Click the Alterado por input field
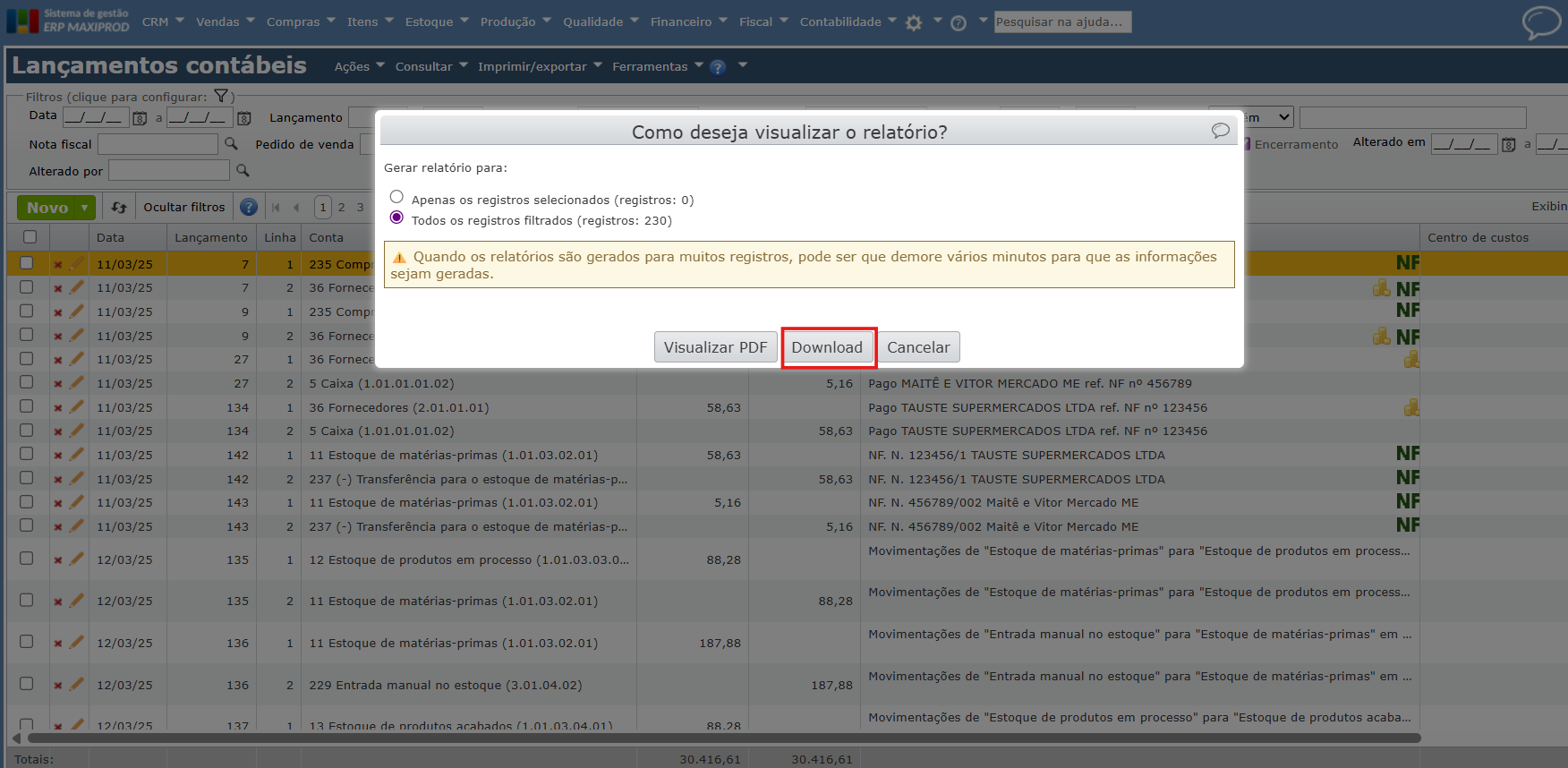Image resolution: width=1568 pixels, height=768 pixels. [169, 170]
